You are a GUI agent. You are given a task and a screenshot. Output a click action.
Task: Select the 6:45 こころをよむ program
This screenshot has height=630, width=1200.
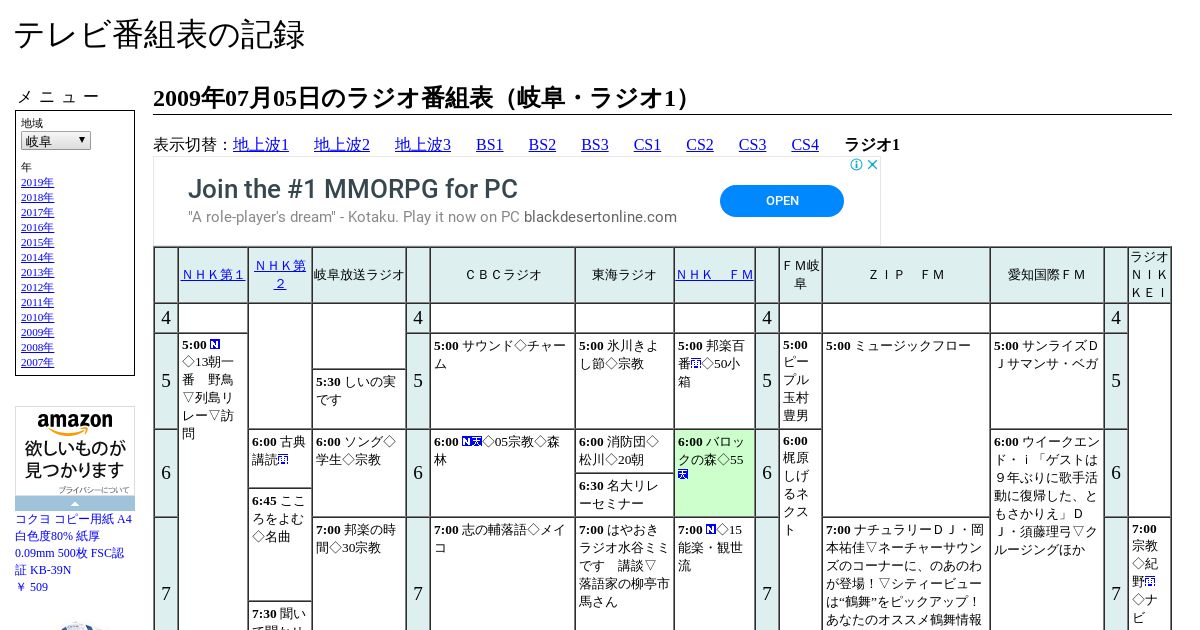(x=280, y=544)
